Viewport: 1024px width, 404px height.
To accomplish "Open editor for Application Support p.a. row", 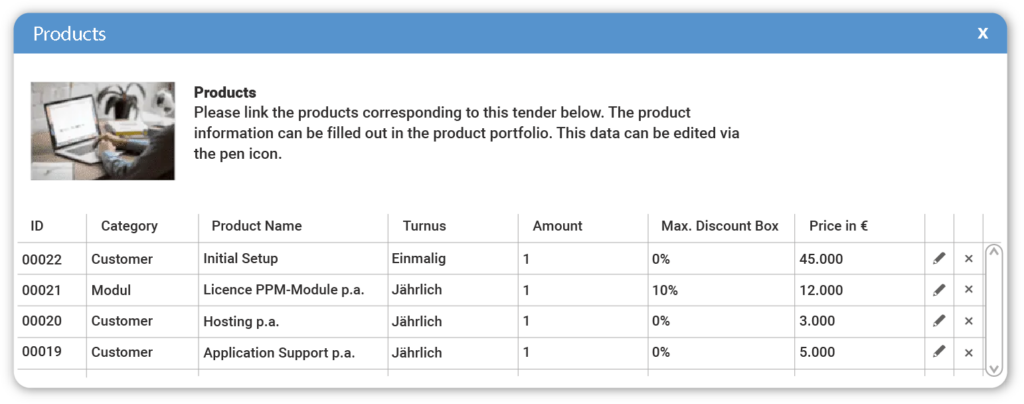I will click(939, 352).
